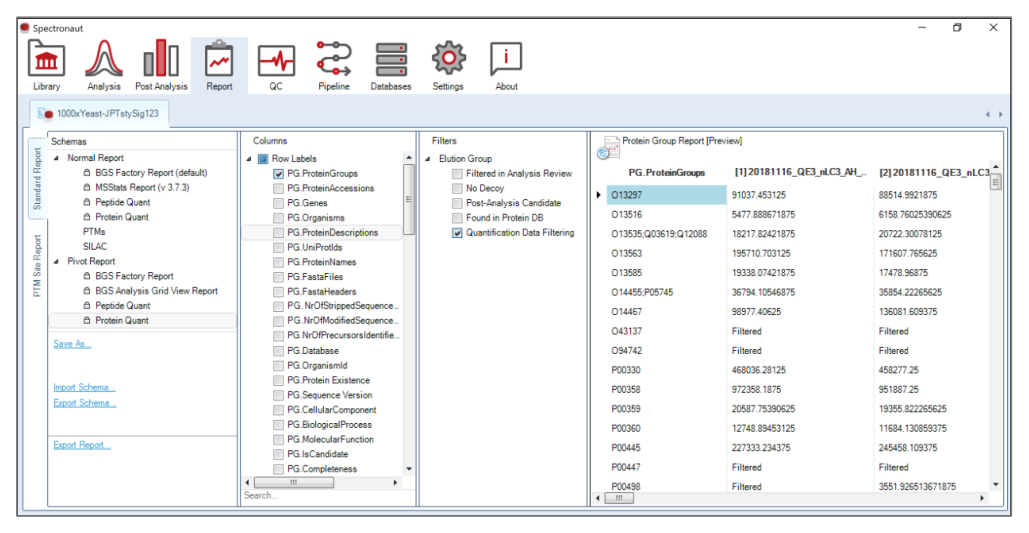The image size is (1029, 533).
Task: Click the columns Search... field
Action: tap(329, 496)
